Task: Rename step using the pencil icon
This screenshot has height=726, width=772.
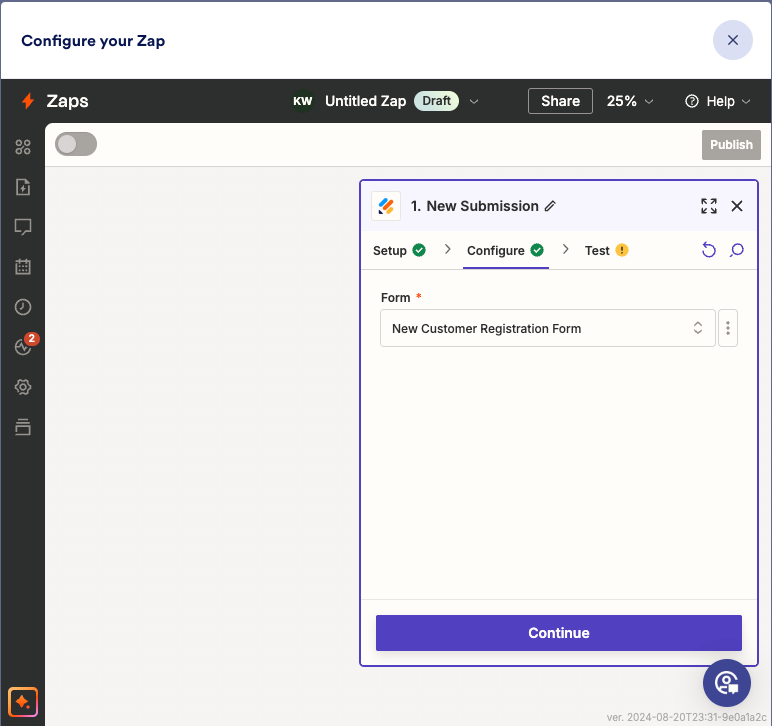Action: pos(550,206)
